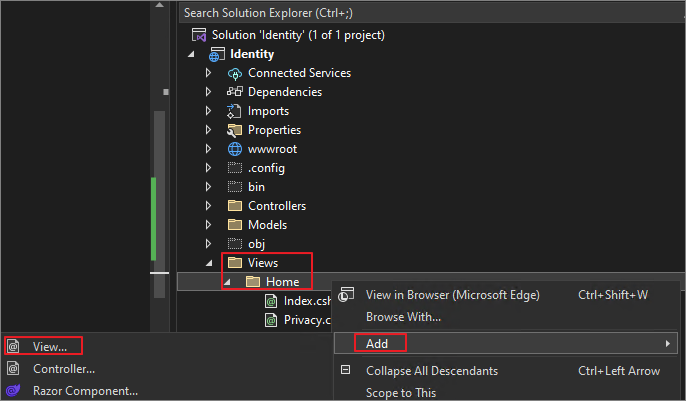Expand the Properties node
The height and width of the screenshot is (401, 686).
tap(208, 130)
